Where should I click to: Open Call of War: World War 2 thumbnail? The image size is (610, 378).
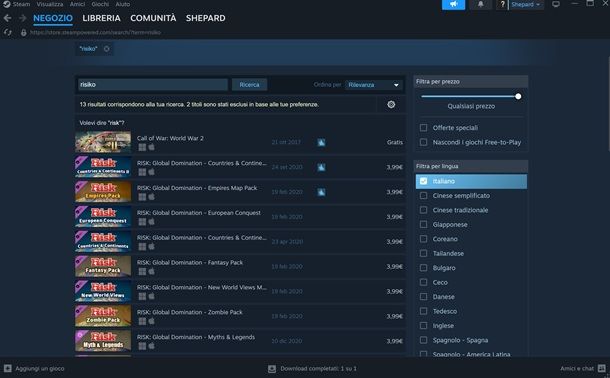(x=103, y=142)
